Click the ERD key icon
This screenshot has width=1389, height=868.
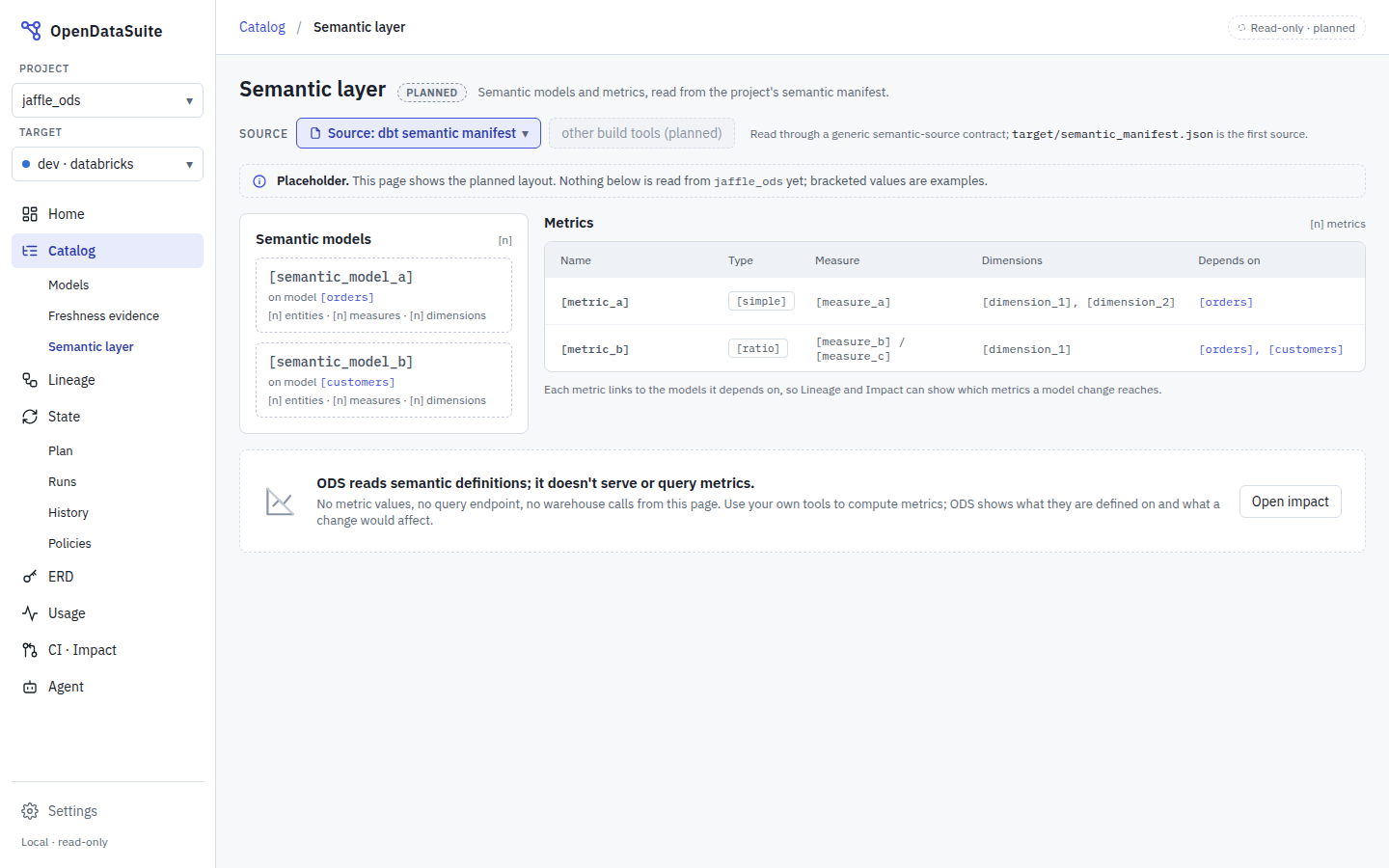coord(30,577)
